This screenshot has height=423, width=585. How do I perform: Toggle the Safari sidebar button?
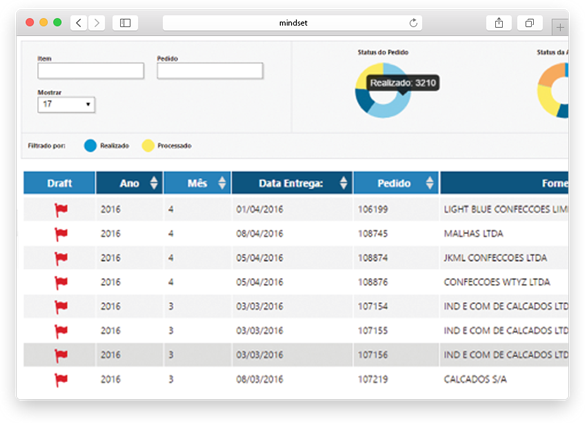125,23
